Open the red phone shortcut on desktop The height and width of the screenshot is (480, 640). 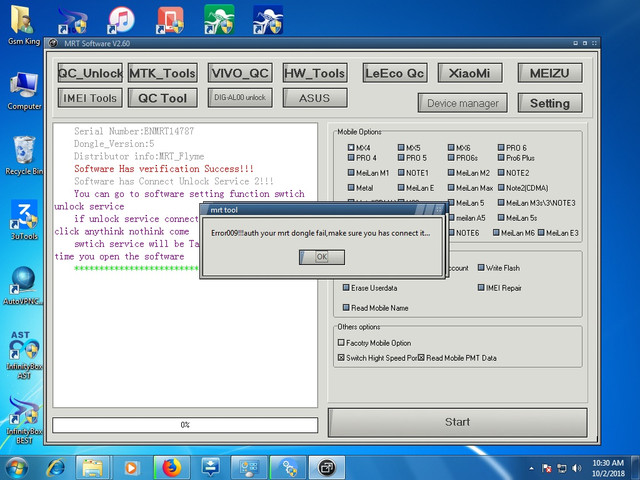pyautogui.click(x=170, y=20)
